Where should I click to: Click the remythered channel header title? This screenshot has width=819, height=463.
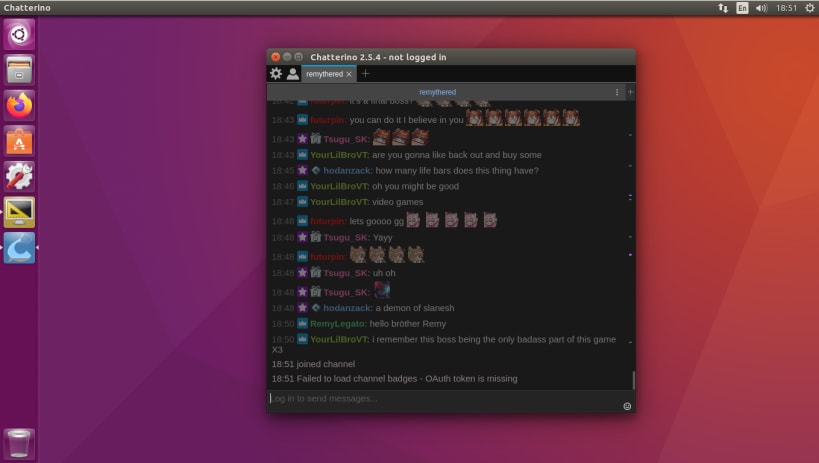pyautogui.click(x=437, y=92)
